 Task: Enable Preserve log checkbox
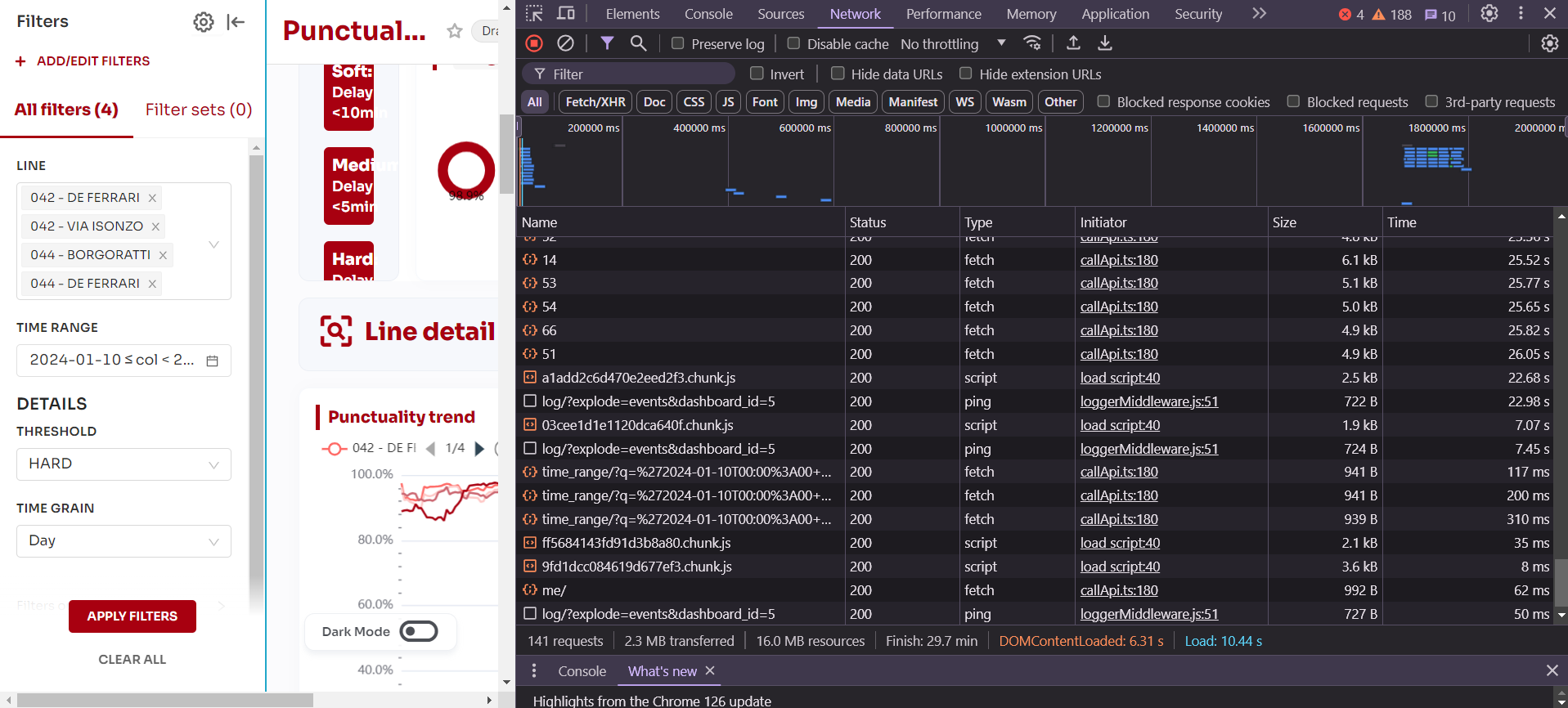coord(677,43)
